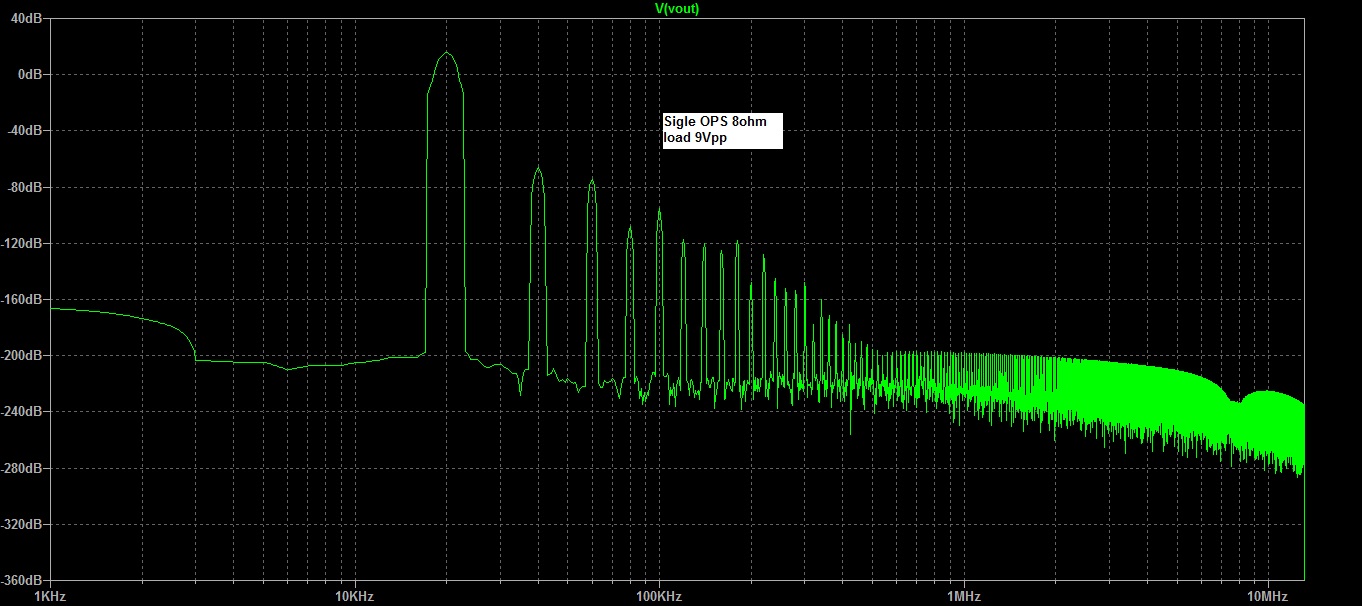Click the -120dB axis label
Viewport: 1362px width, 606px height.
click(21, 243)
